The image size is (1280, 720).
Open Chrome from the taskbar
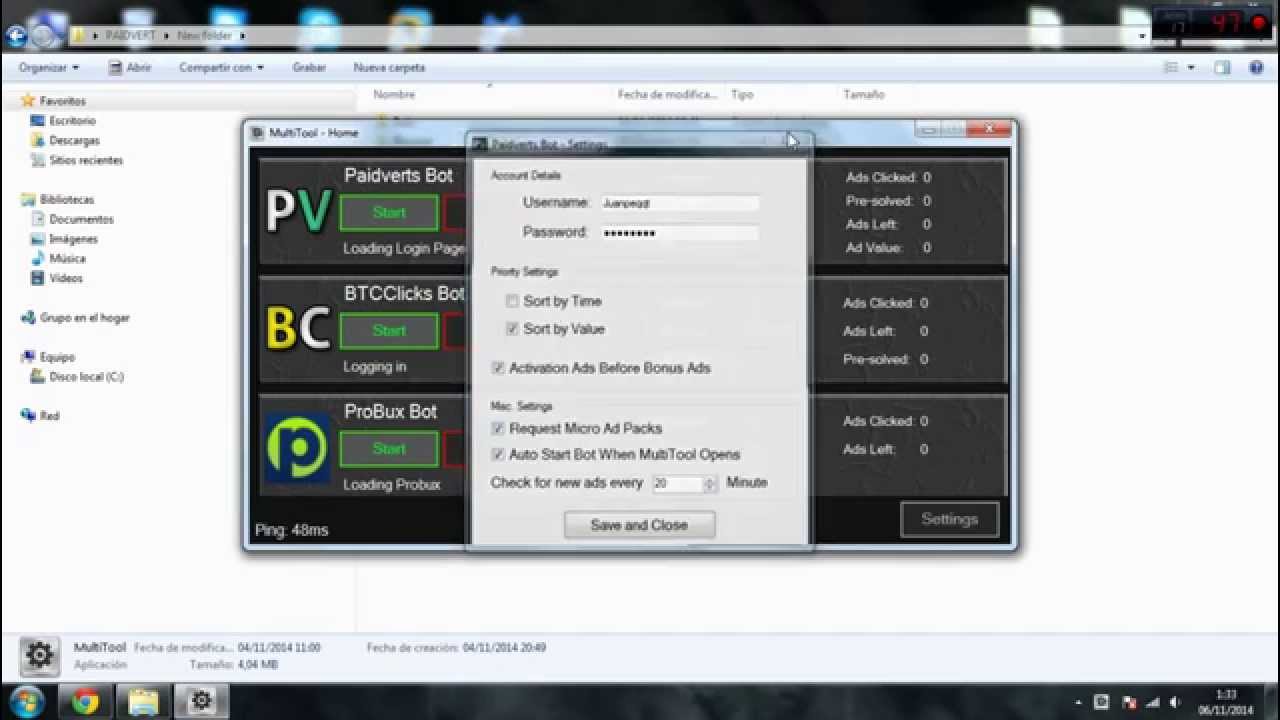(x=86, y=701)
